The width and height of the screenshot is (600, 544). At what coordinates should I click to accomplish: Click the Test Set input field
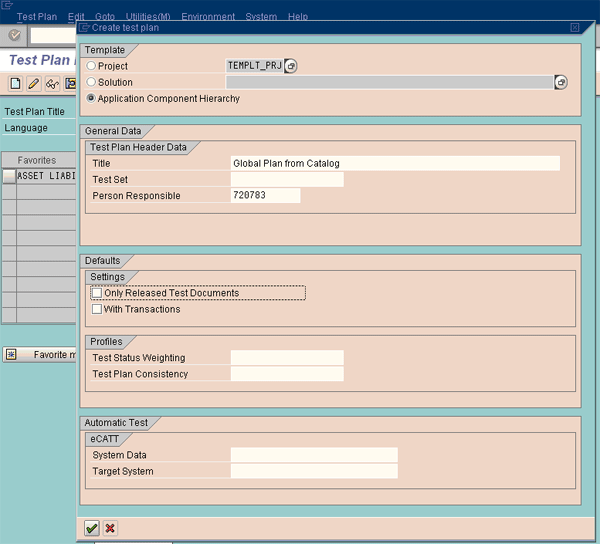(x=287, y=179)
